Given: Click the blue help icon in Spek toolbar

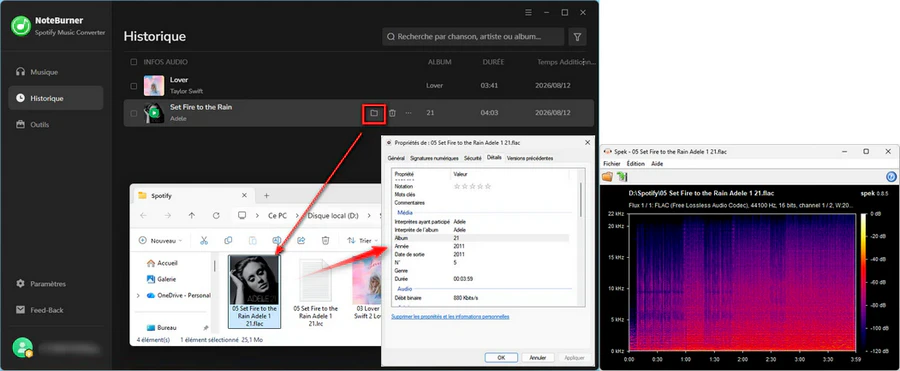Looking at the screenshot, I should click(891, 177).
